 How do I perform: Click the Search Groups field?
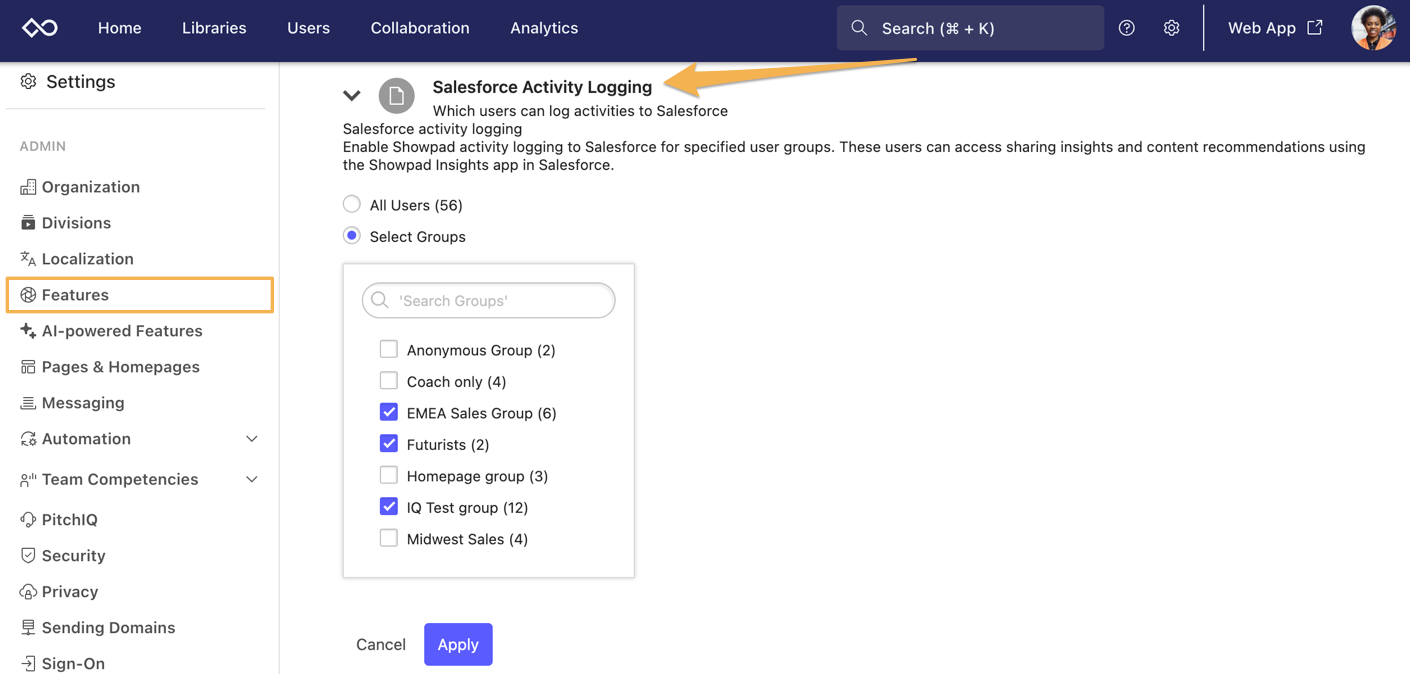tap(489, 300)
